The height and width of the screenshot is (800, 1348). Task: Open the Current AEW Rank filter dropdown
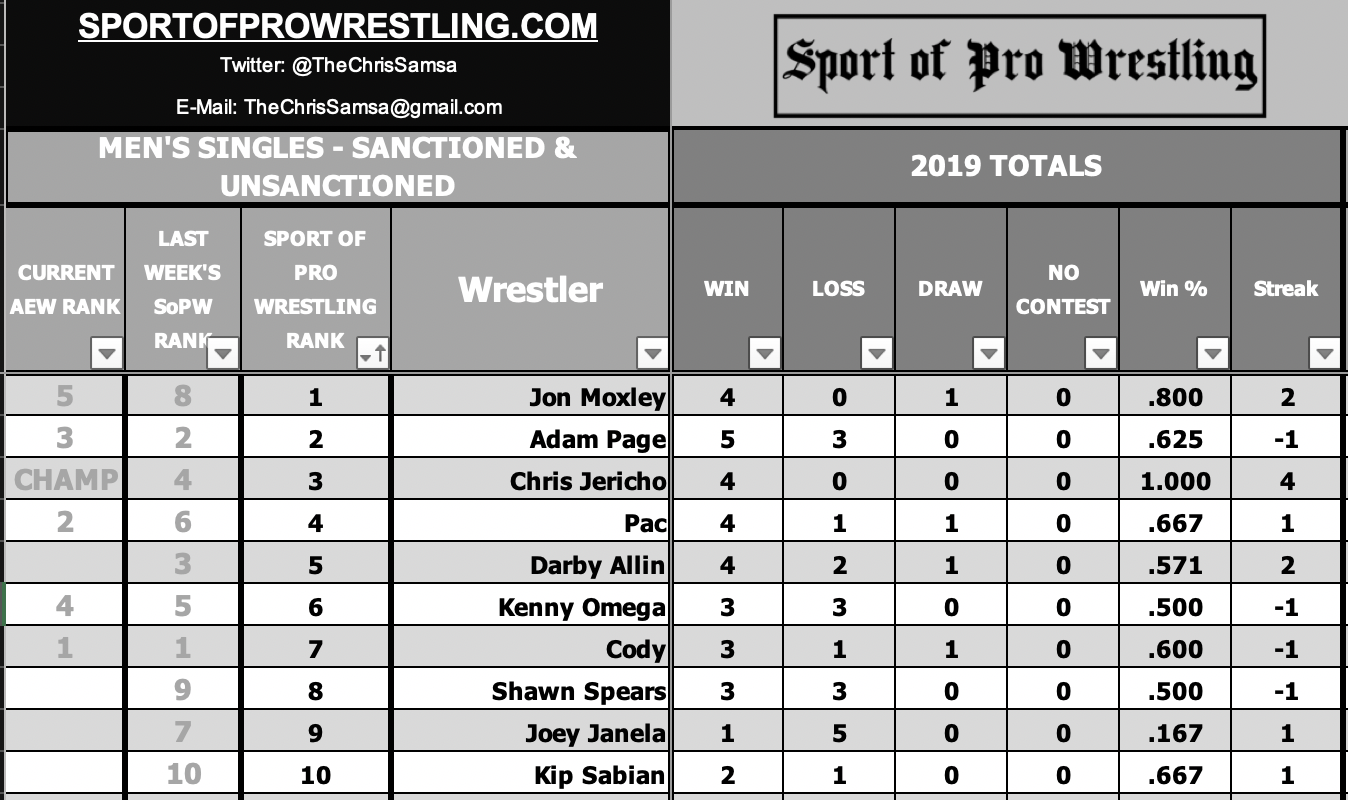[107, 353]
